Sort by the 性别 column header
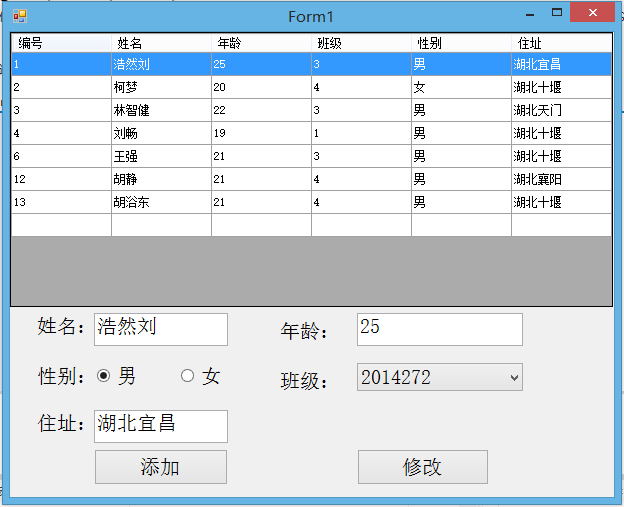 click(461, 43)
